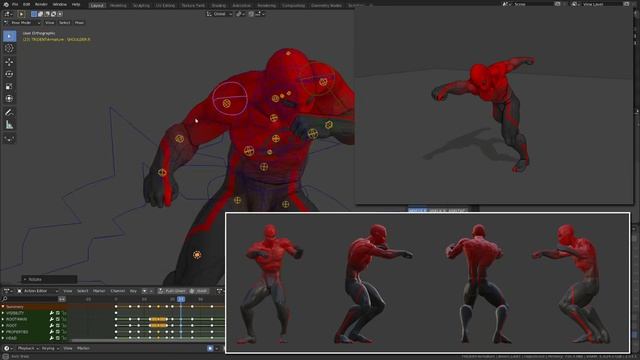640x360 pixels.
Task: Open snapping options dropdown
Action: [x=260, y=14]
